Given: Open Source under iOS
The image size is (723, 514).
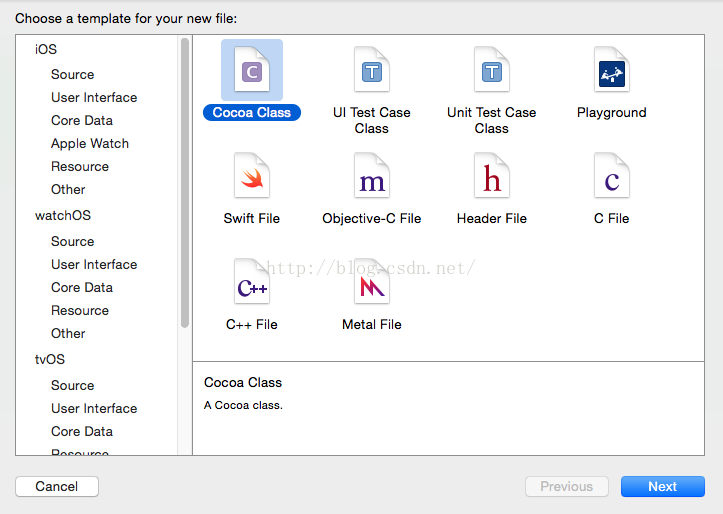Looking at the screenshot, I should 72,74.
